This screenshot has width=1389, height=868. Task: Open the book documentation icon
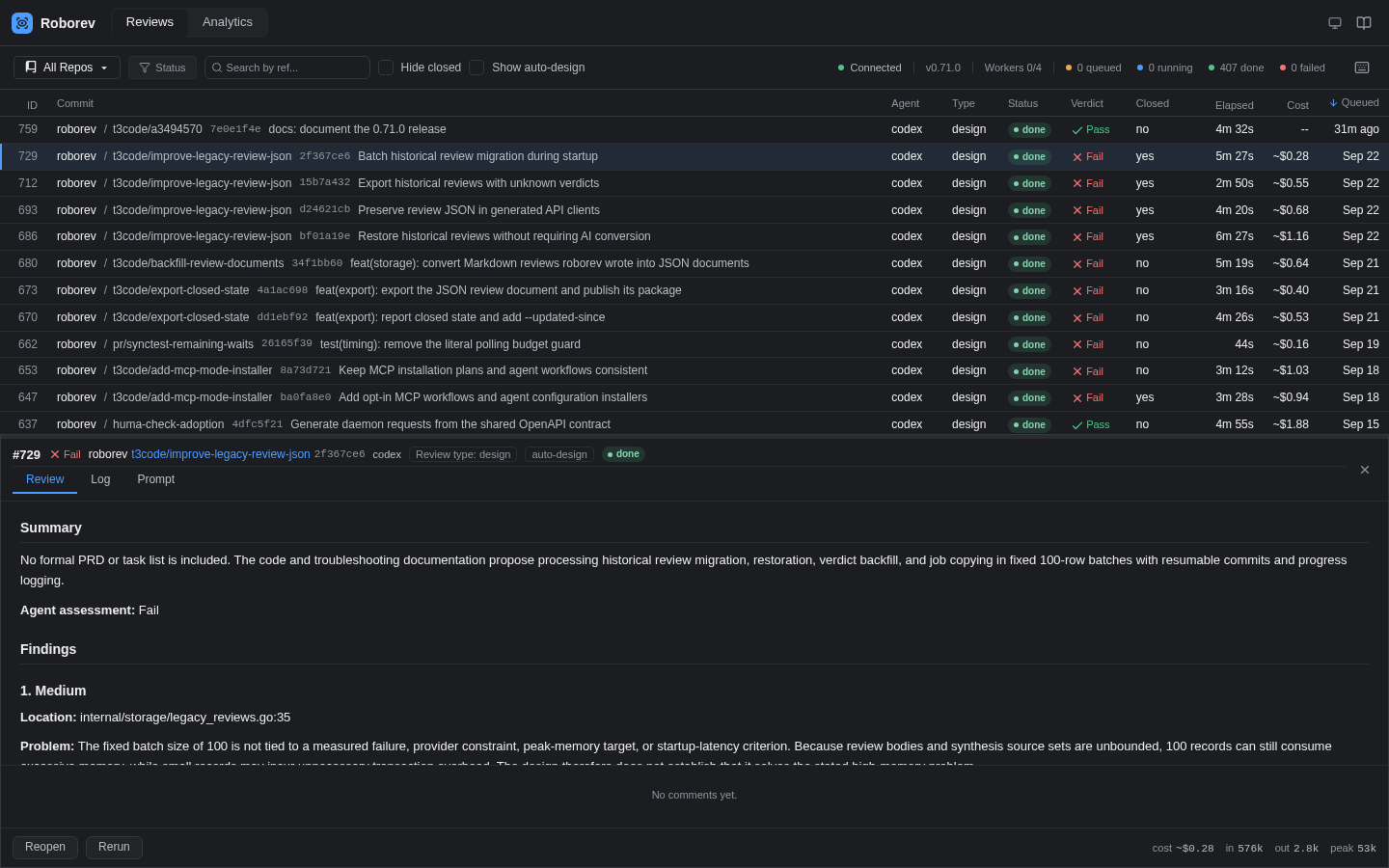(1364, 23)
